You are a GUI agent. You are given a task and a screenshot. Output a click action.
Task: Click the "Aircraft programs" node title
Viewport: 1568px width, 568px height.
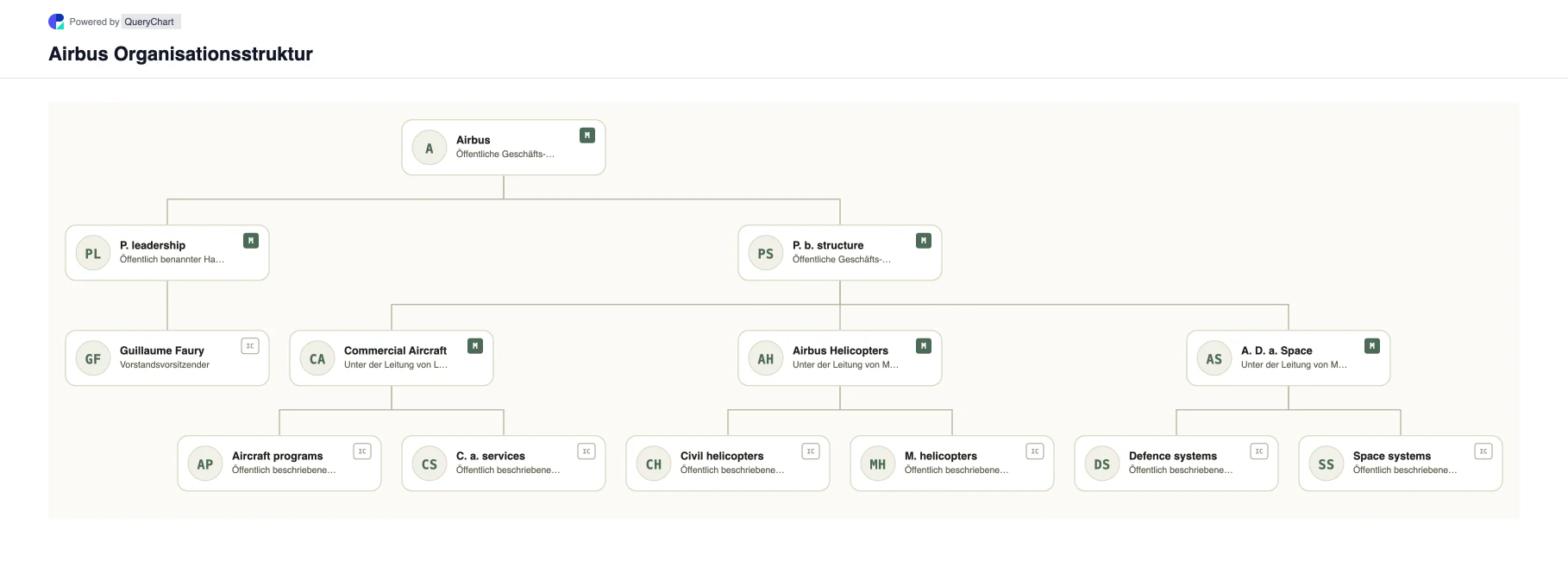click(277, 456)
